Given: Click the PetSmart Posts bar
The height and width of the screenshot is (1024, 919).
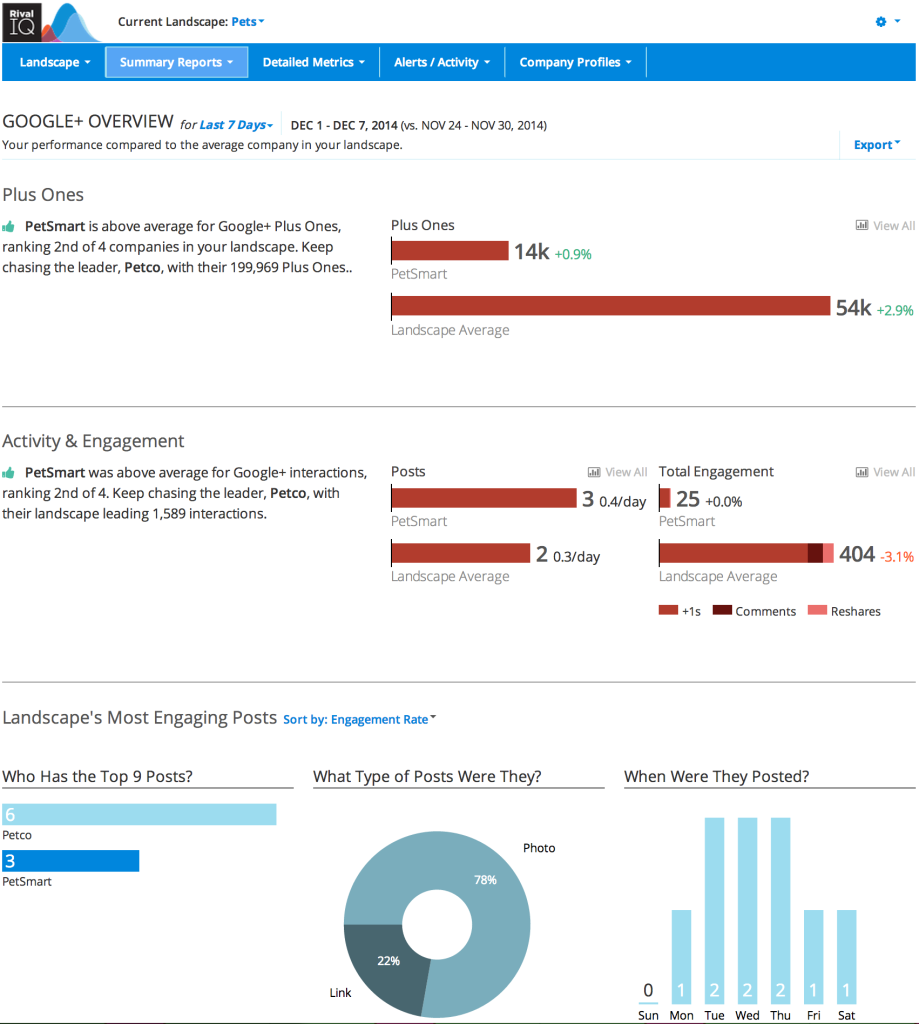Looking at the screenshot, I should click(x=484, y=498).
